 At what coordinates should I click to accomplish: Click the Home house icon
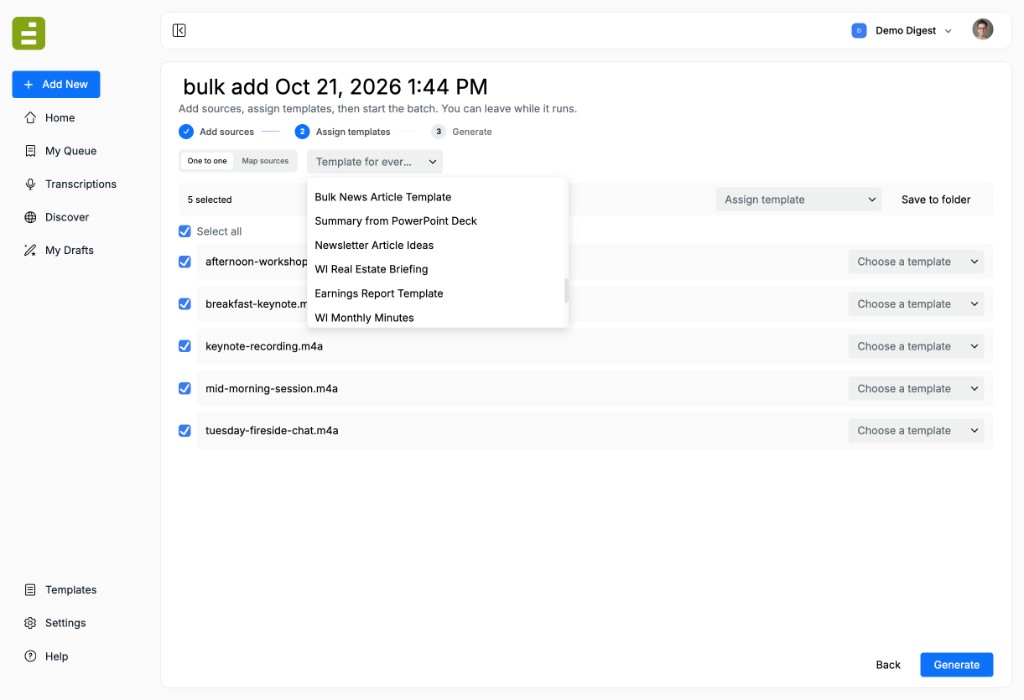pos(30,118)
